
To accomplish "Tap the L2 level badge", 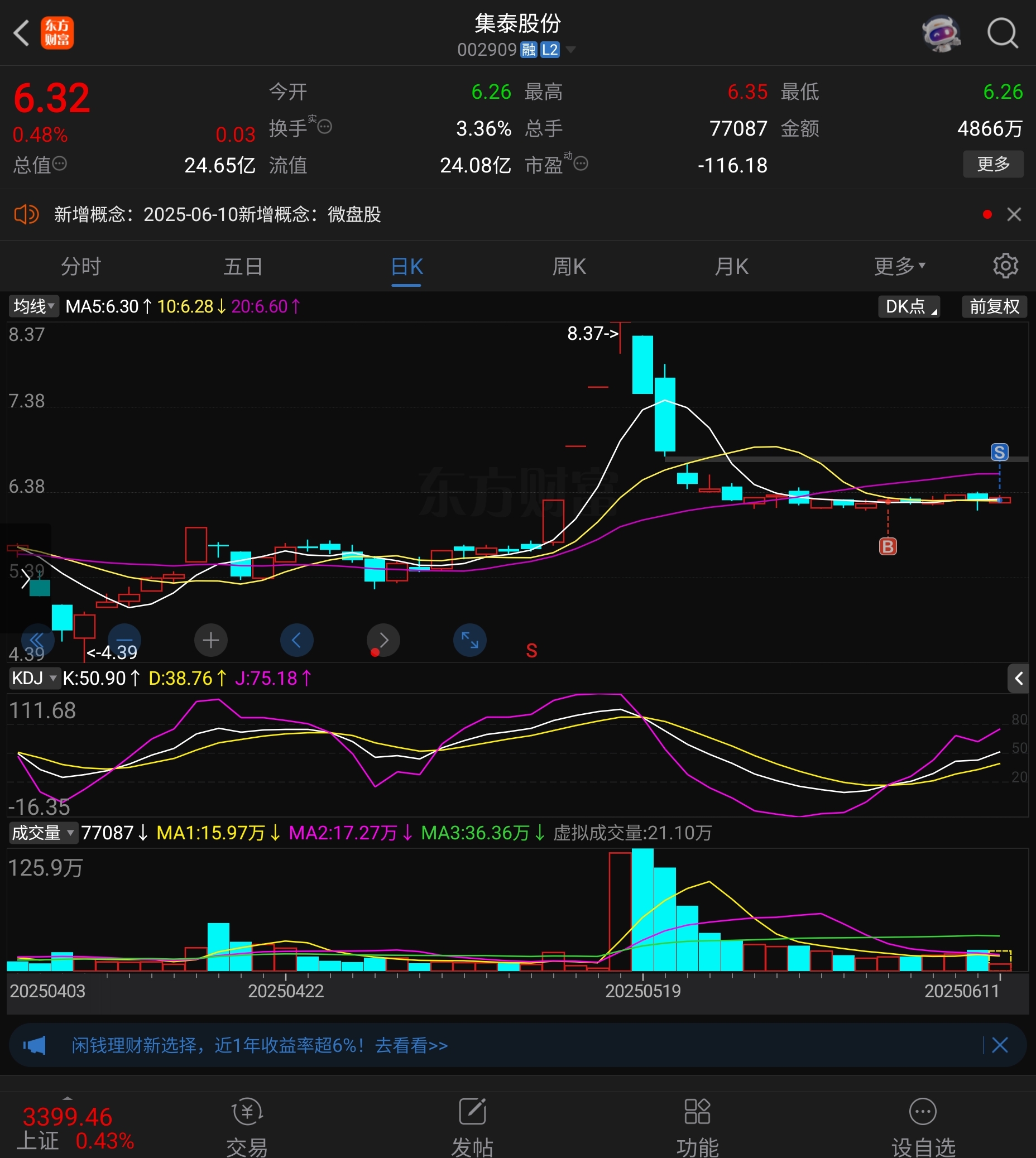I will [550, 50].
